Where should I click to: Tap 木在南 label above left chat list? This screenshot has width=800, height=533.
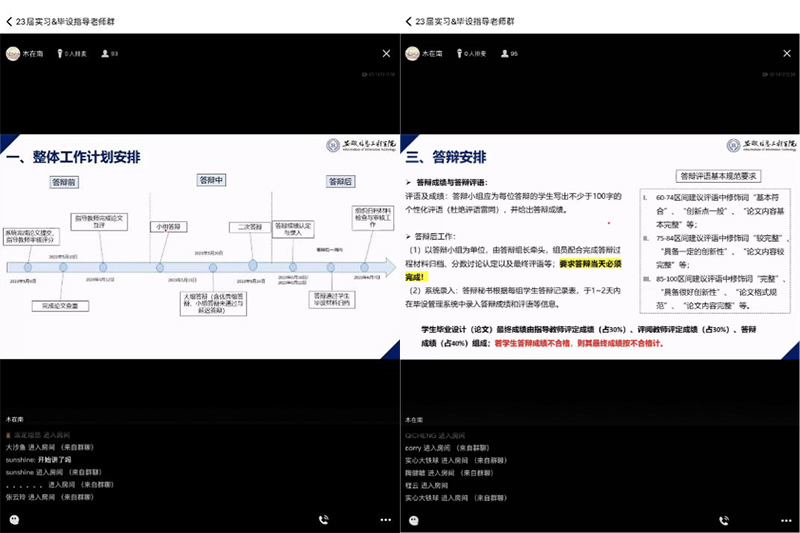pyautogui.click(x=14, y=419)
